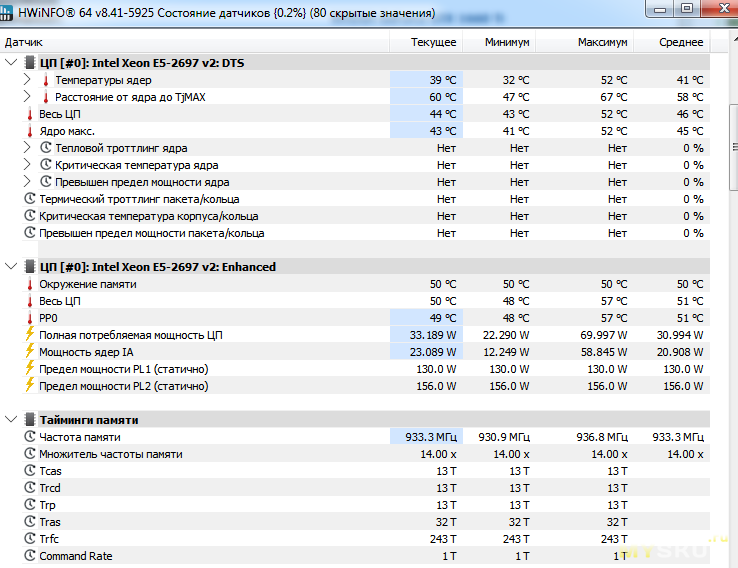Screen dimensions: 738x568
Task: Click lightning icon beside Предел мощности PL2
Action: (29, 386)
